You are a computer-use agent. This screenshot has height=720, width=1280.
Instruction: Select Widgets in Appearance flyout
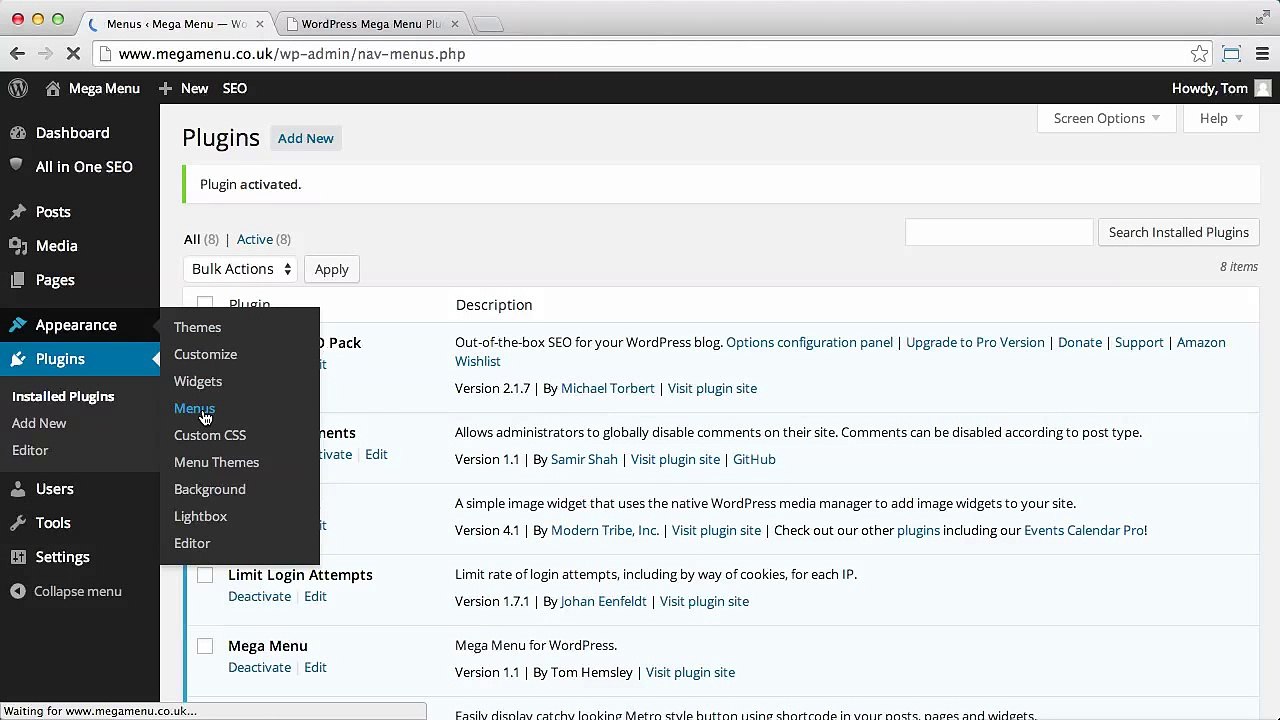point(198,381)
